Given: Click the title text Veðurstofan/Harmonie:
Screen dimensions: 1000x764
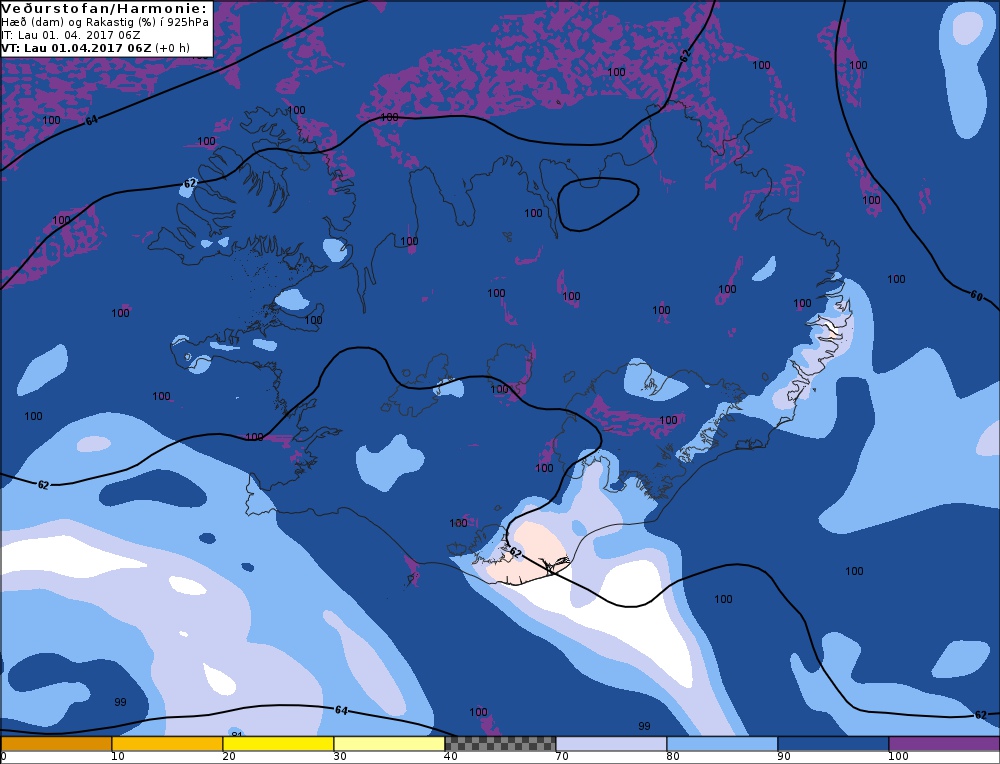Looking at the screenshot, I should [105, 8].
